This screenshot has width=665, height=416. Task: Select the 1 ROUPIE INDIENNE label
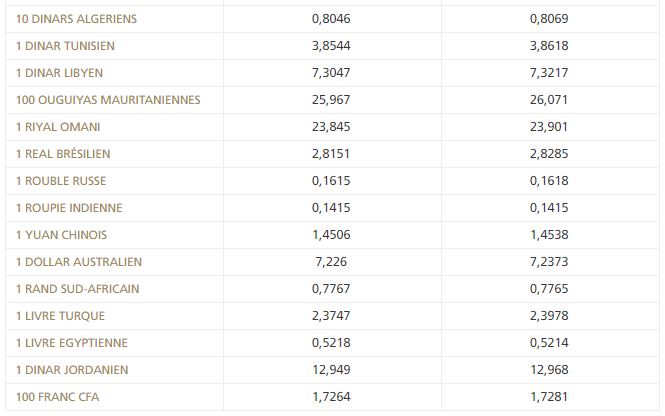[x=69, y=208]
